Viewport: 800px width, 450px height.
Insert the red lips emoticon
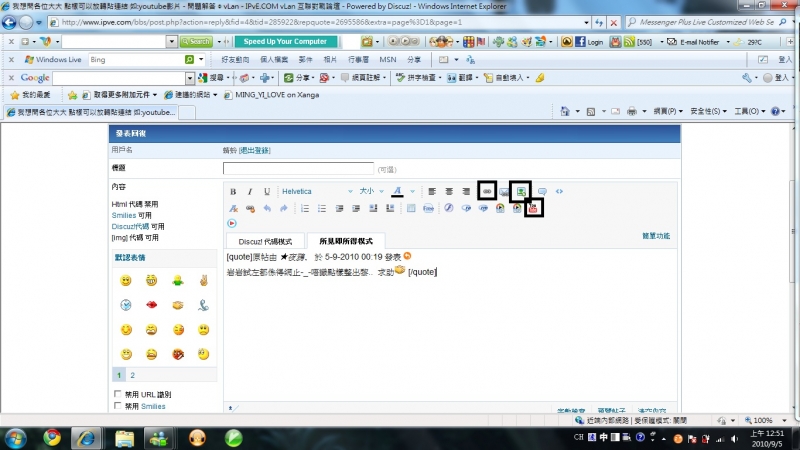pyautogui.click(x=152, y=305)
